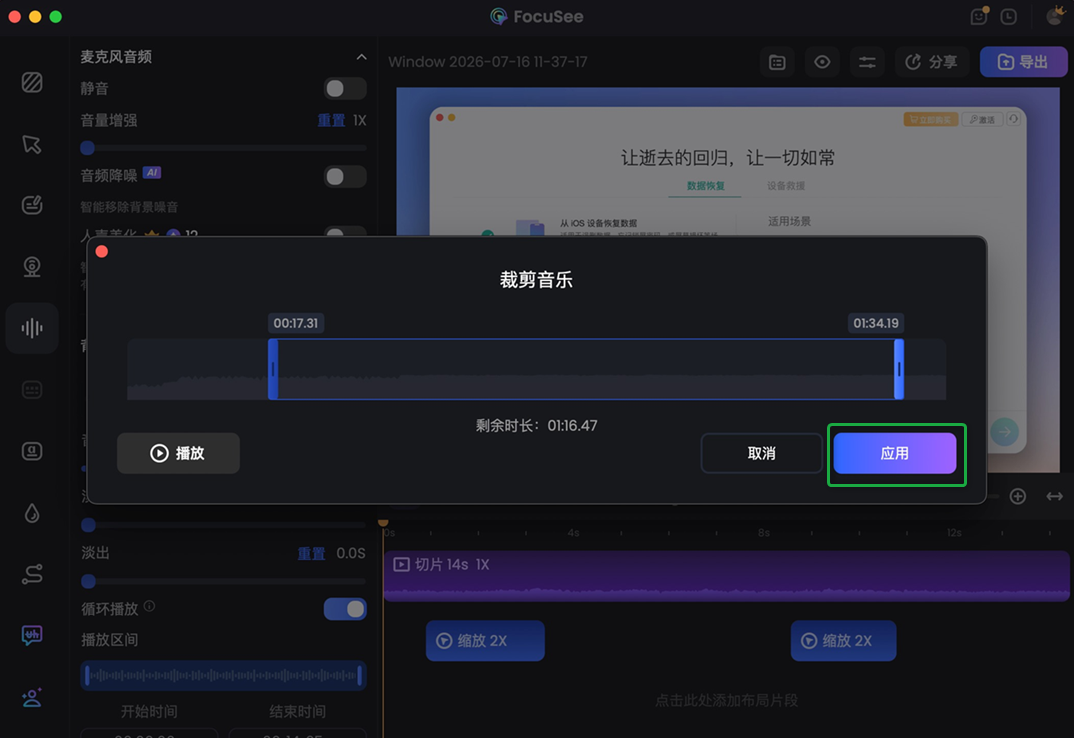Viewport: 1074px width, 738px height.
Task: Toggle the 静音 mute switch
Action: [345, 88]
